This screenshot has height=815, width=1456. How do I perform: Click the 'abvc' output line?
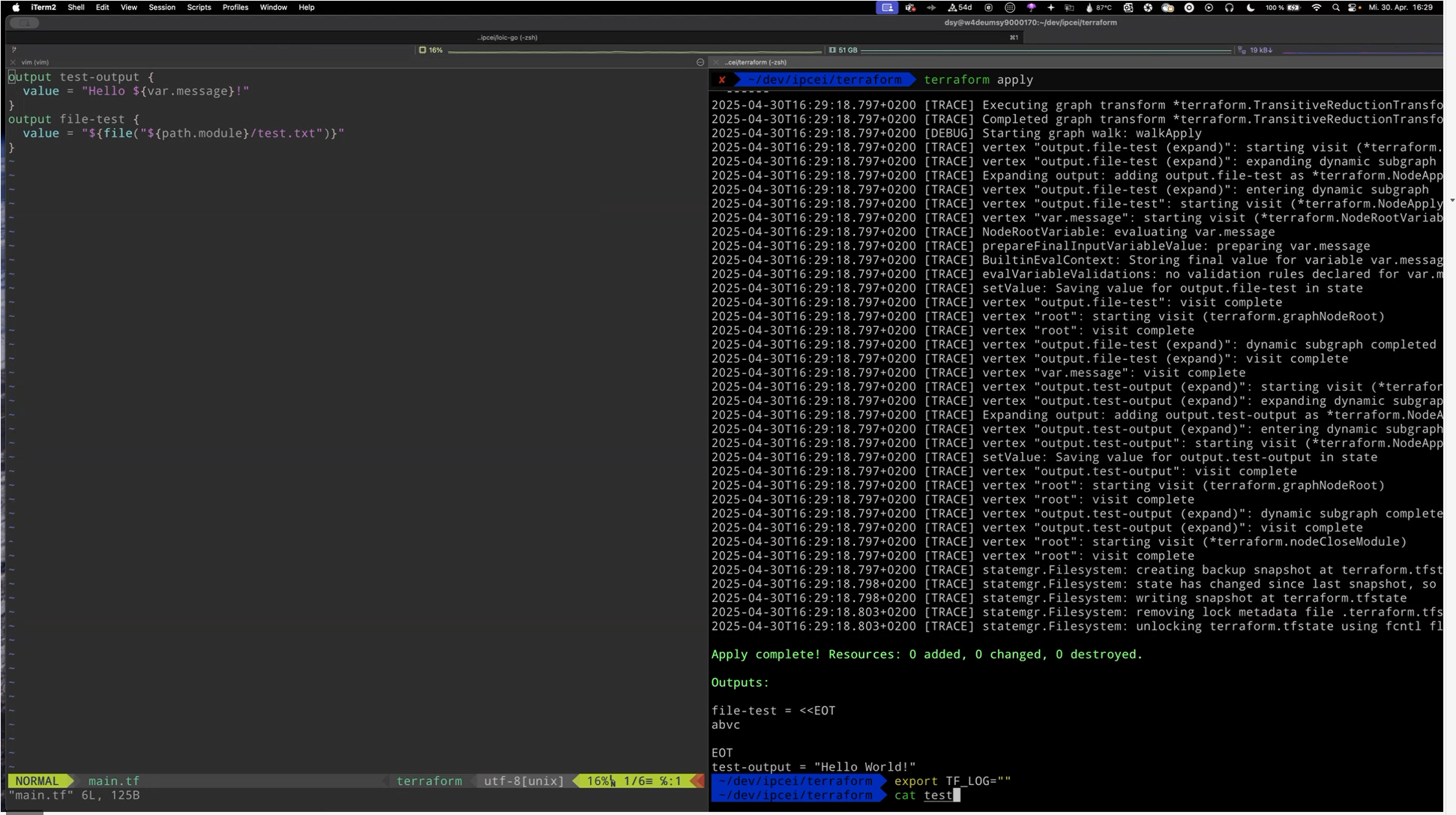(x=726, y=725)
